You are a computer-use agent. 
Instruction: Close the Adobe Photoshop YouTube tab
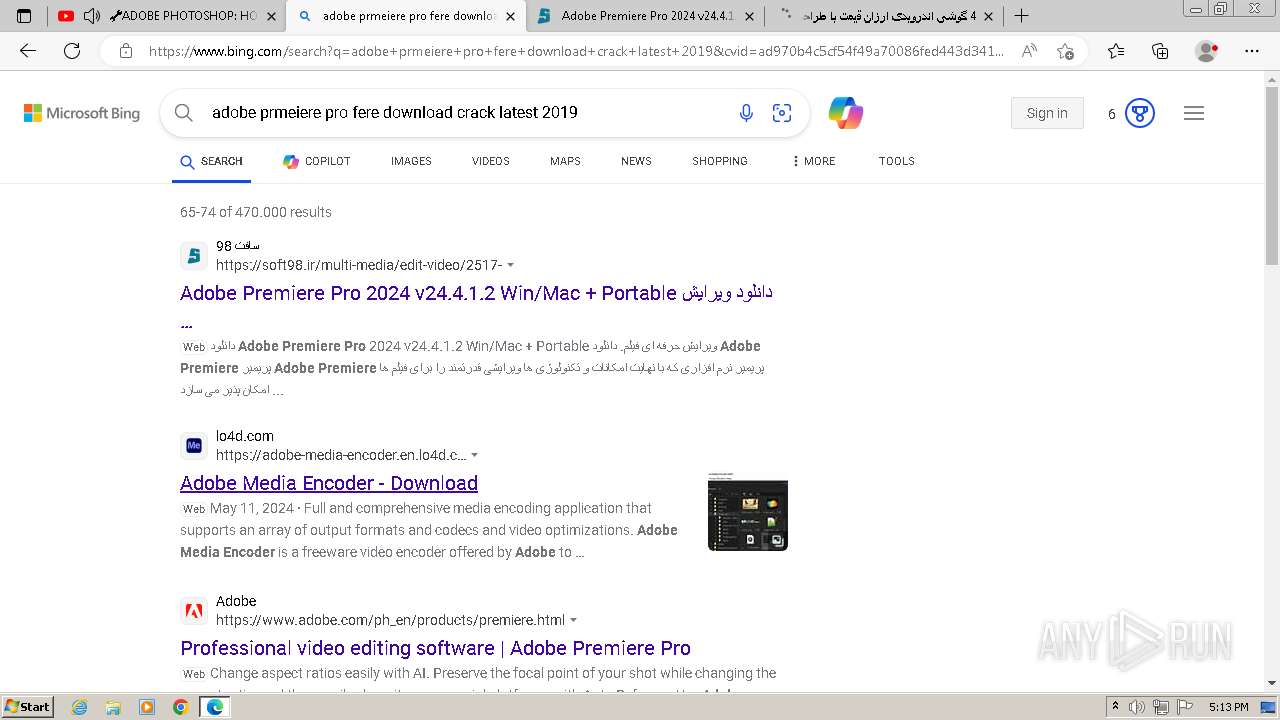click(x=272, y=16)
